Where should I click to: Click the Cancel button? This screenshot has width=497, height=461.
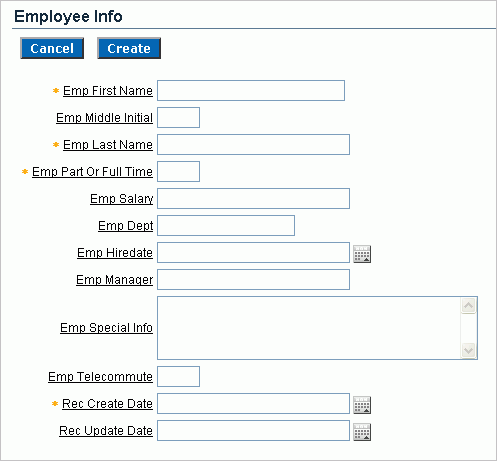[x=52, y=48]
